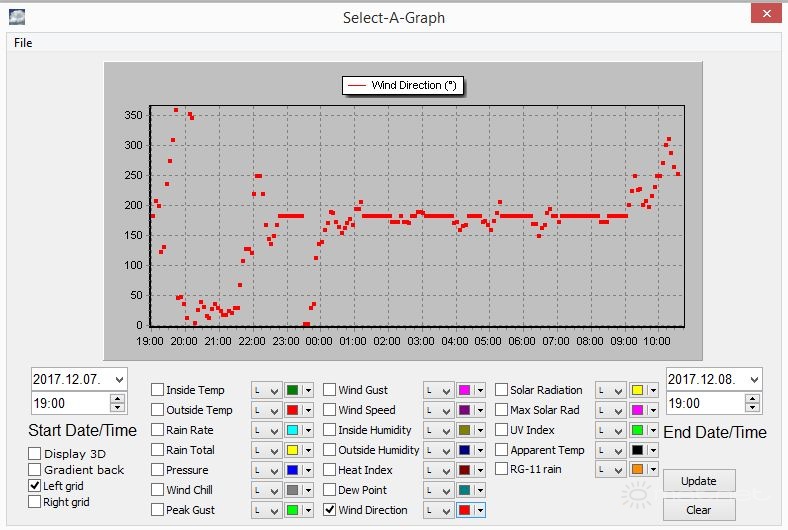The height and width of the screenshot is (530, 788).
Task: Expand the start date dropdown
Action: [x=119, y=380]
